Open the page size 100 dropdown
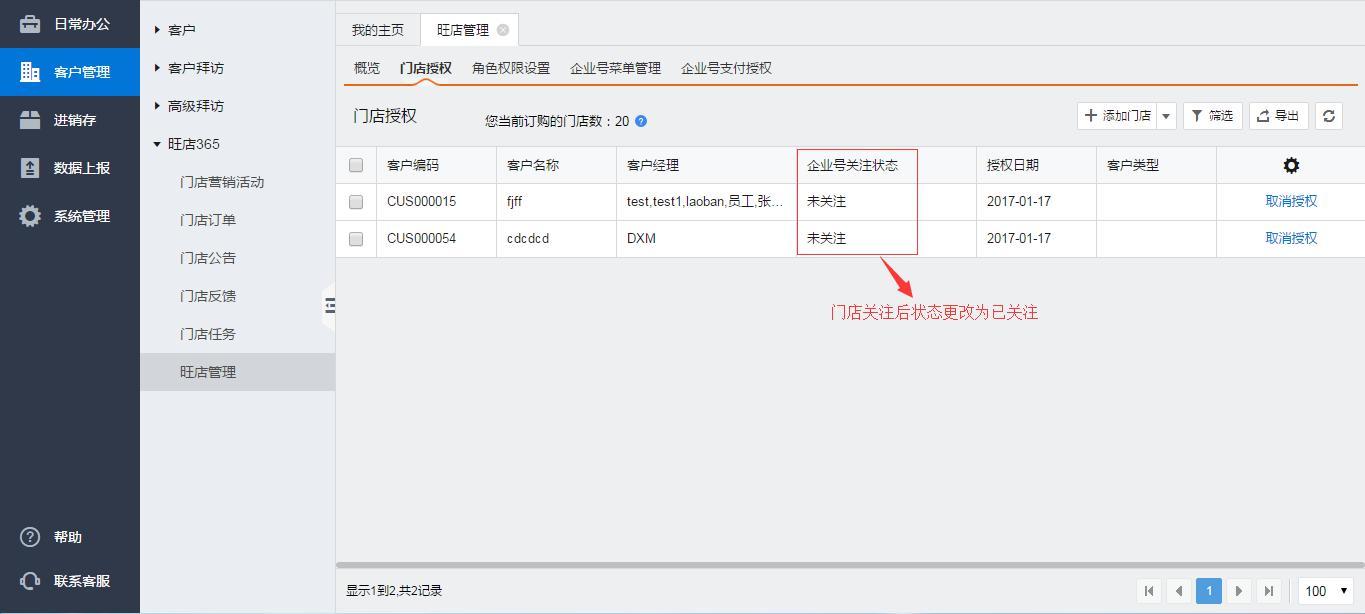This screenshot has width=1365, height=614. (x=1326, y=591)
